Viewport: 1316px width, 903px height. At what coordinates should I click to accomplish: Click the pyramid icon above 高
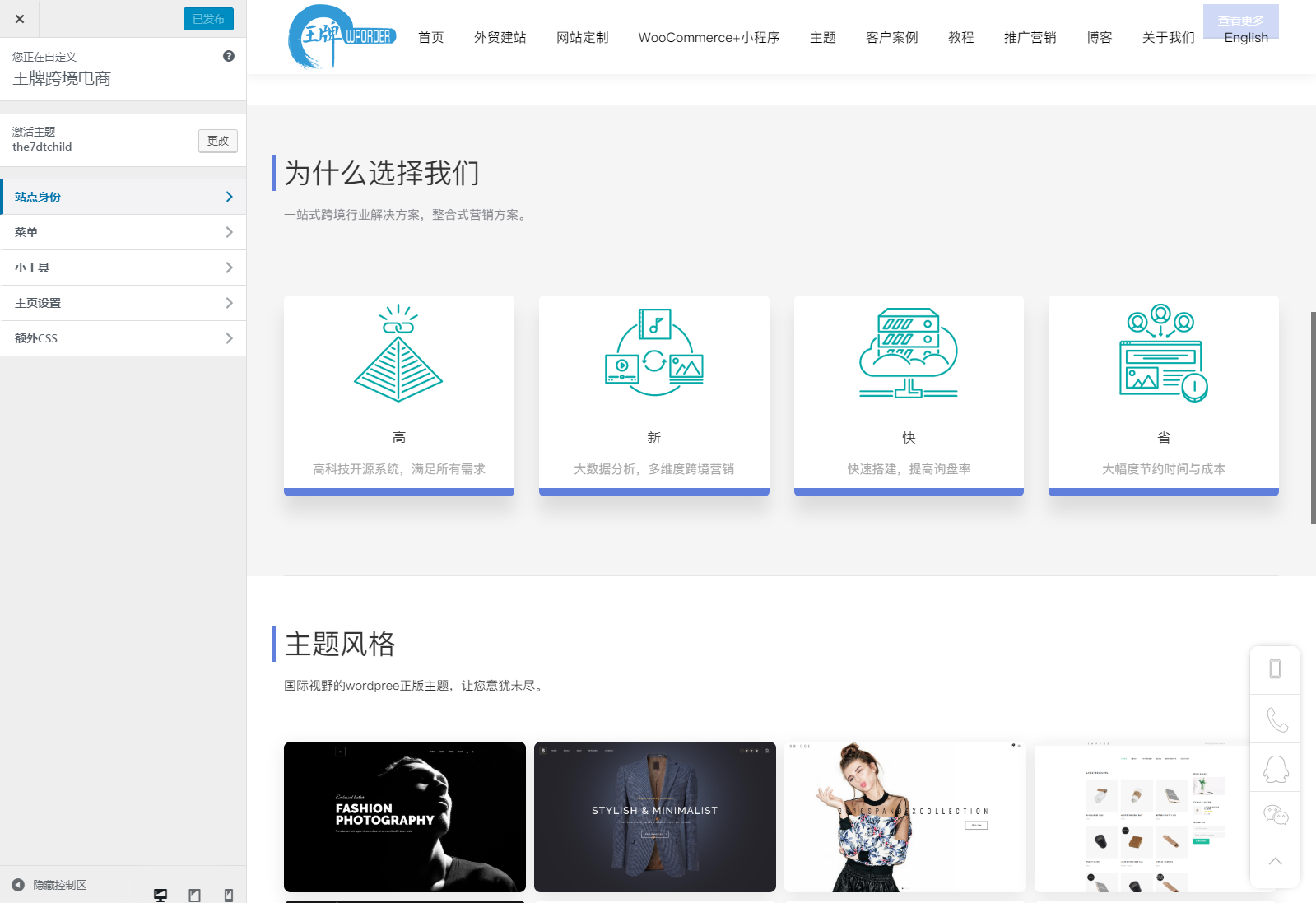(398, 352)
